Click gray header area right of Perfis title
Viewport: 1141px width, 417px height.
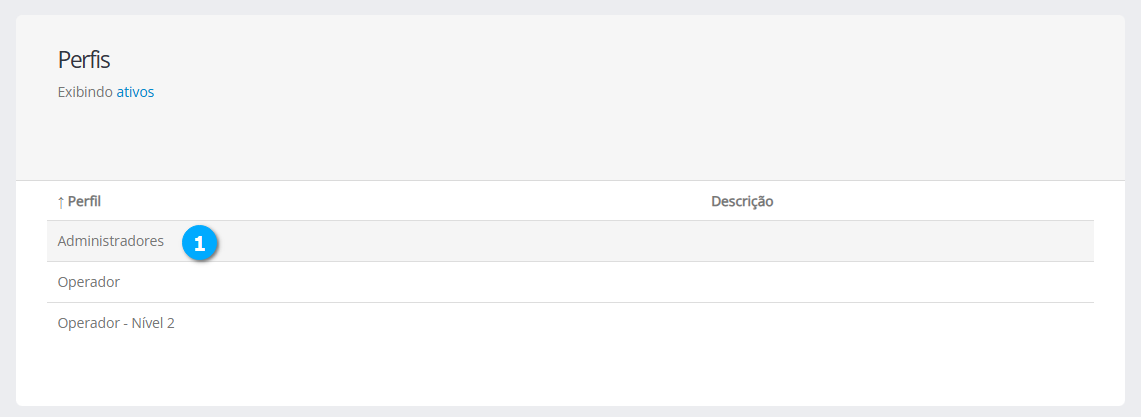[x=600, y=60]
